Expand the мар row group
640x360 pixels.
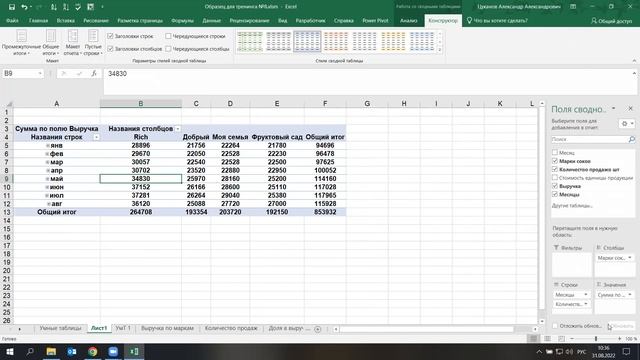pyautogui.click(x=48, y=162)
